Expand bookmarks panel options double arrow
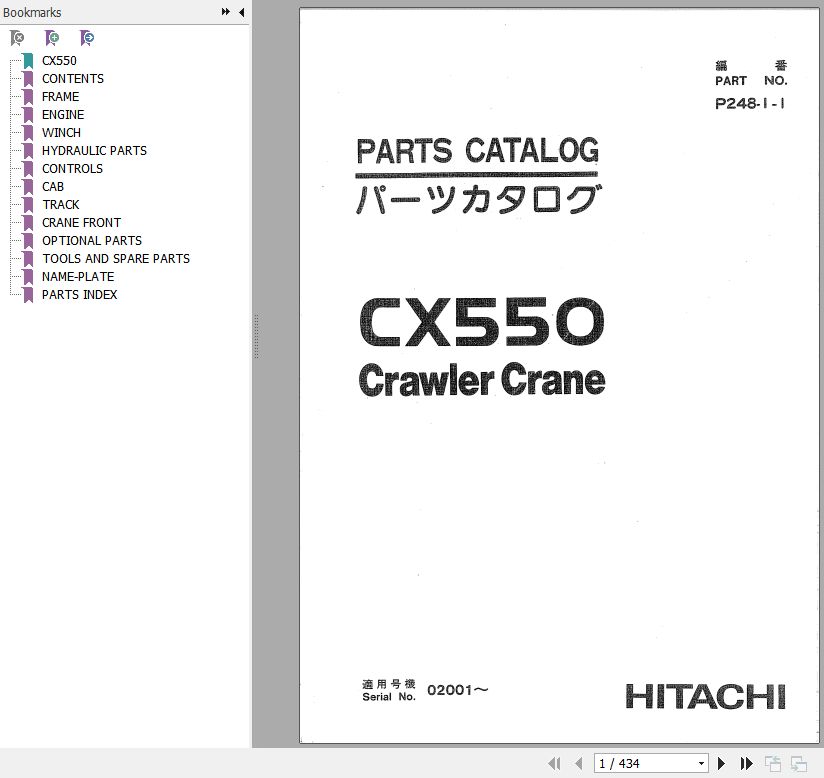Viewport: 824px width, 778px height. tap(225, 12)
